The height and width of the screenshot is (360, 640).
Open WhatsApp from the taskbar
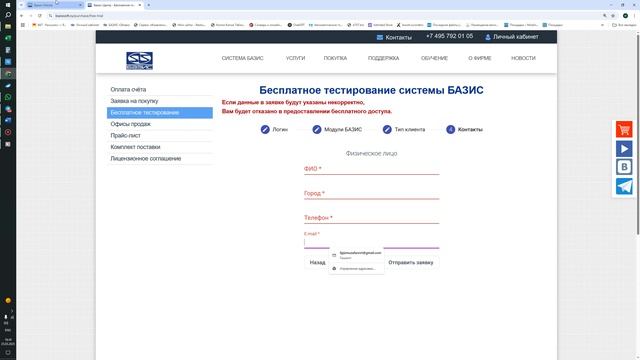pyautogui.click(x=8, y=97)
